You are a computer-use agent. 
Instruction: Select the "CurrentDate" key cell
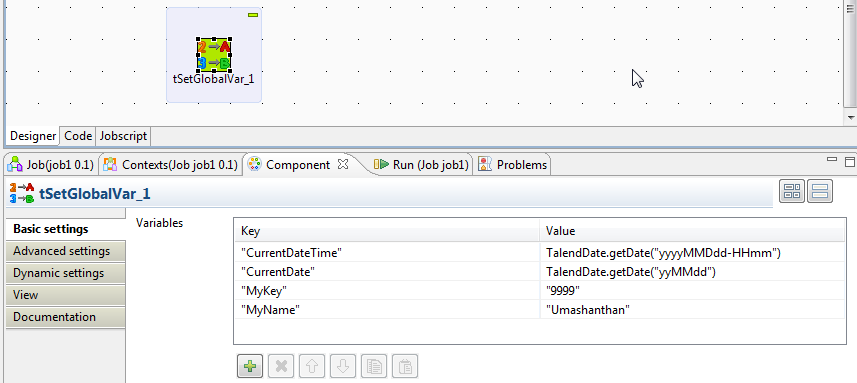pyautogui.click(x=387, y=272)
